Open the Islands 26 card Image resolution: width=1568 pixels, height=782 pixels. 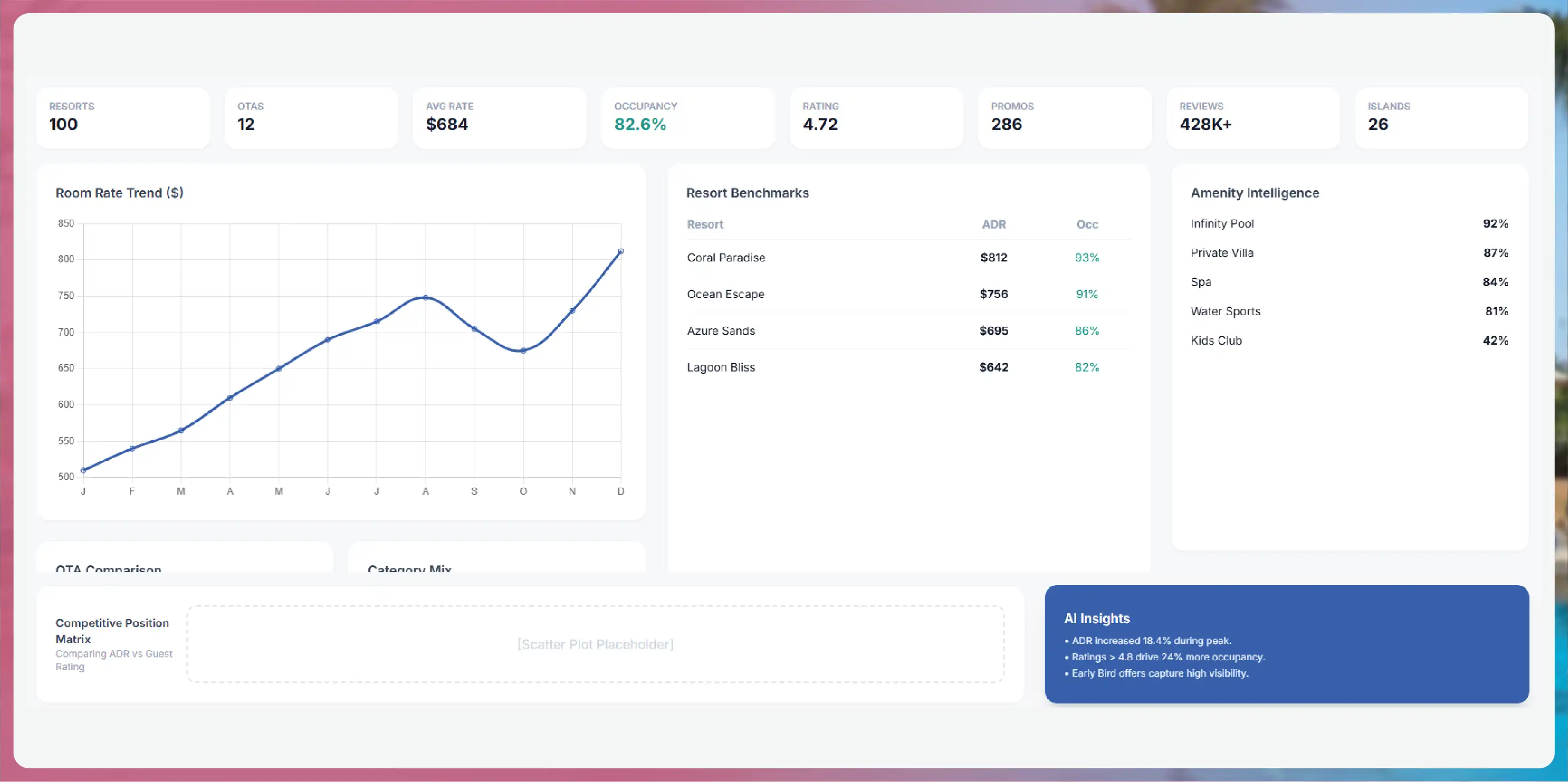point(1442,118)
